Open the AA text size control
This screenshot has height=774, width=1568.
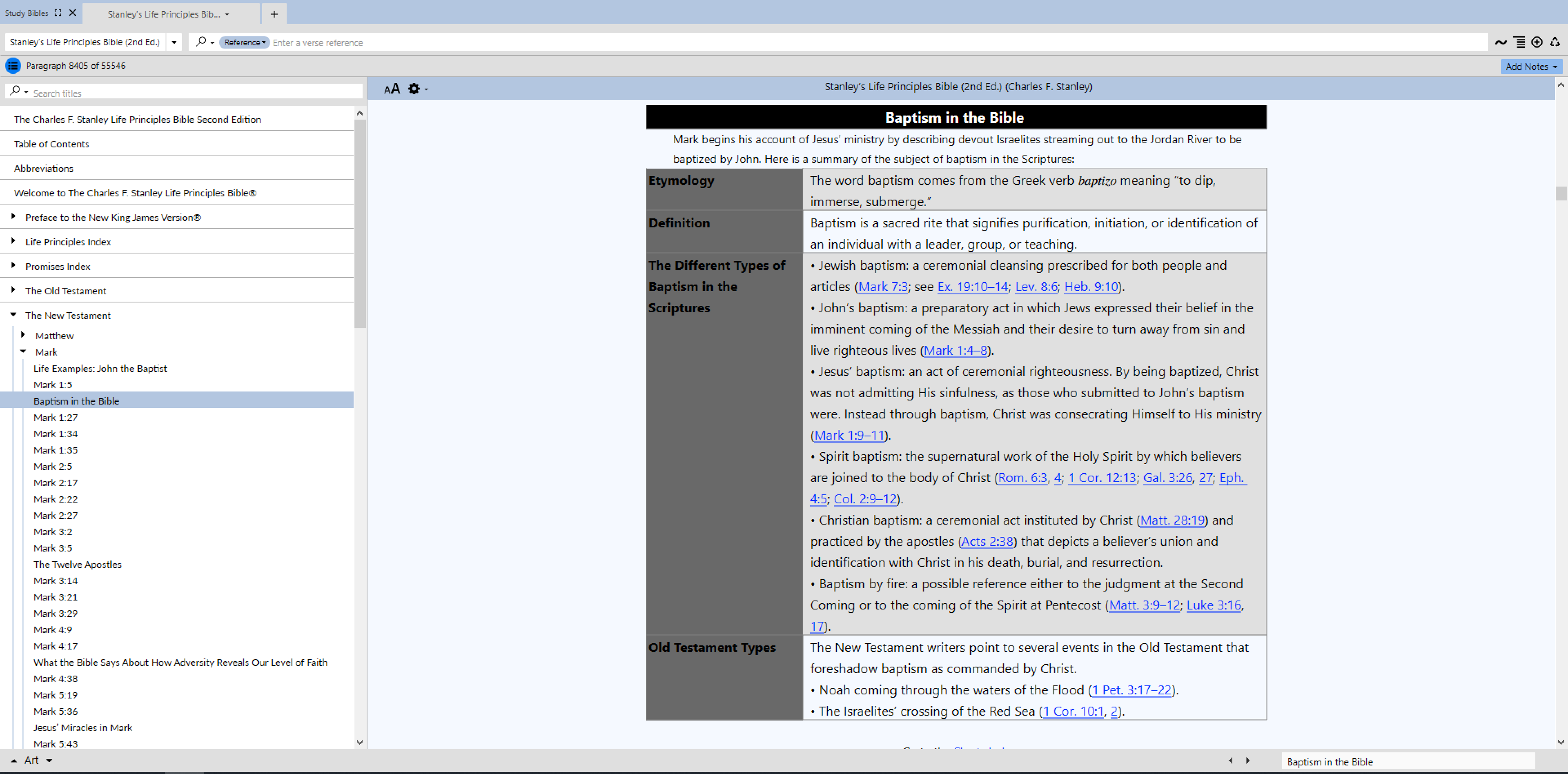tap(392, 89)
